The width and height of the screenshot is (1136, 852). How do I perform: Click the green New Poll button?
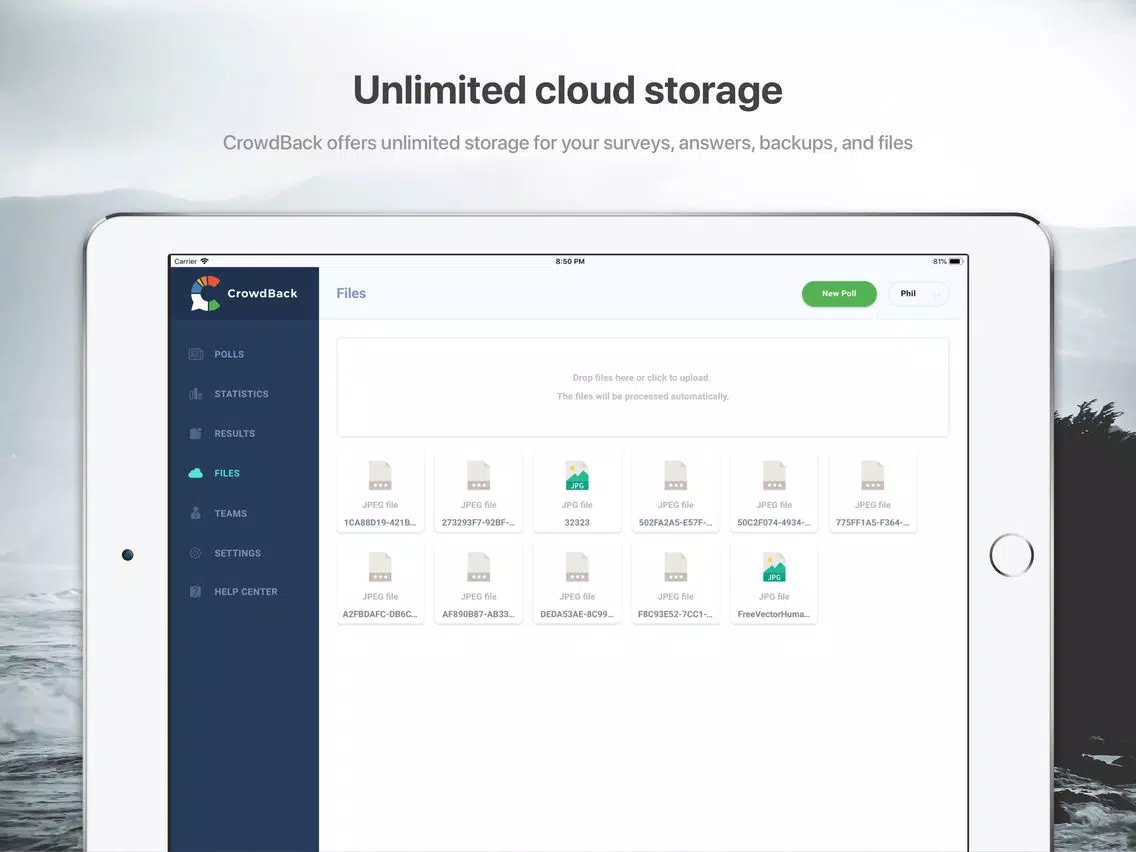click(x=839, y=293)
